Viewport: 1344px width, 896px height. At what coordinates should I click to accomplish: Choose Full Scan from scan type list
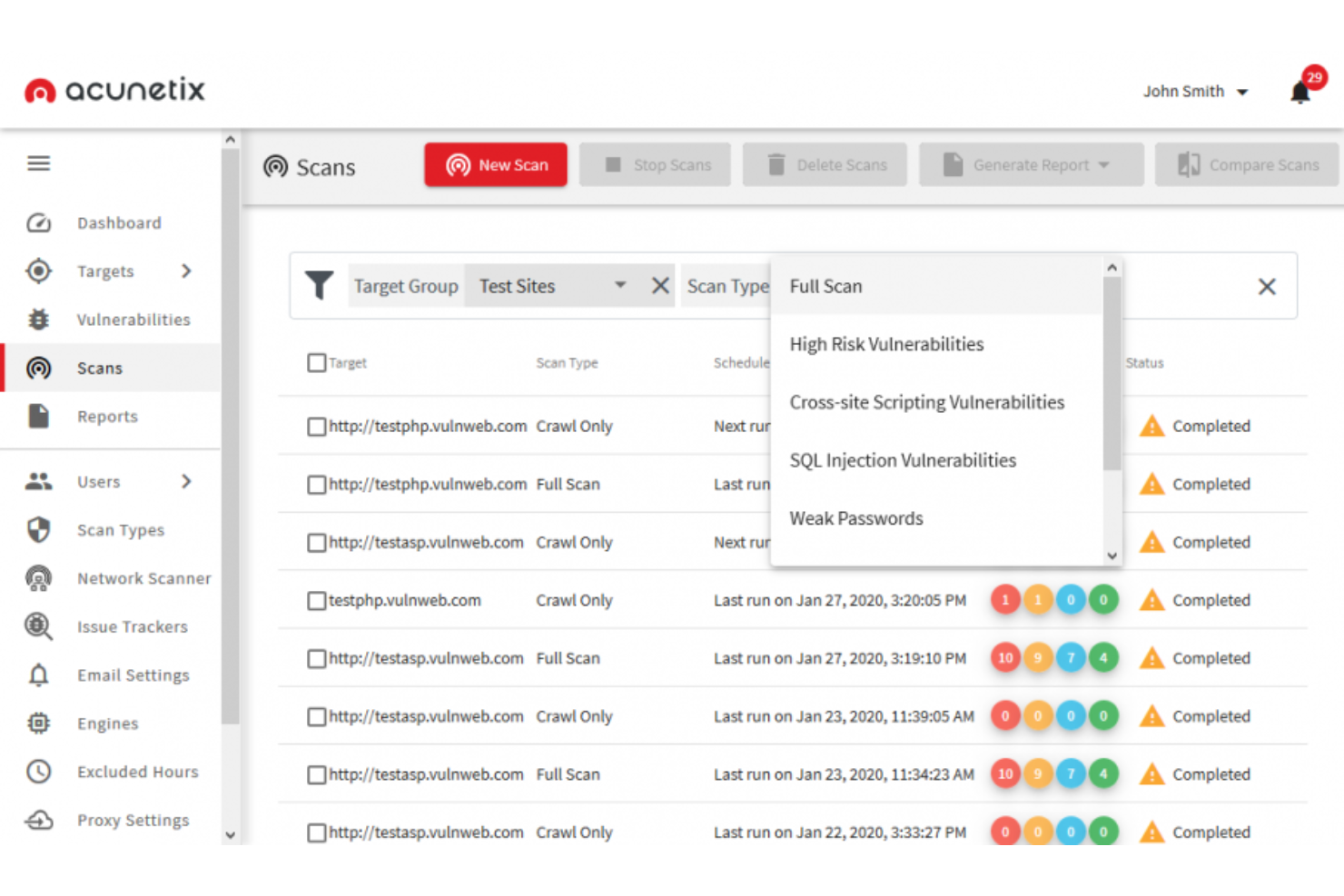(x=935, y=286)
